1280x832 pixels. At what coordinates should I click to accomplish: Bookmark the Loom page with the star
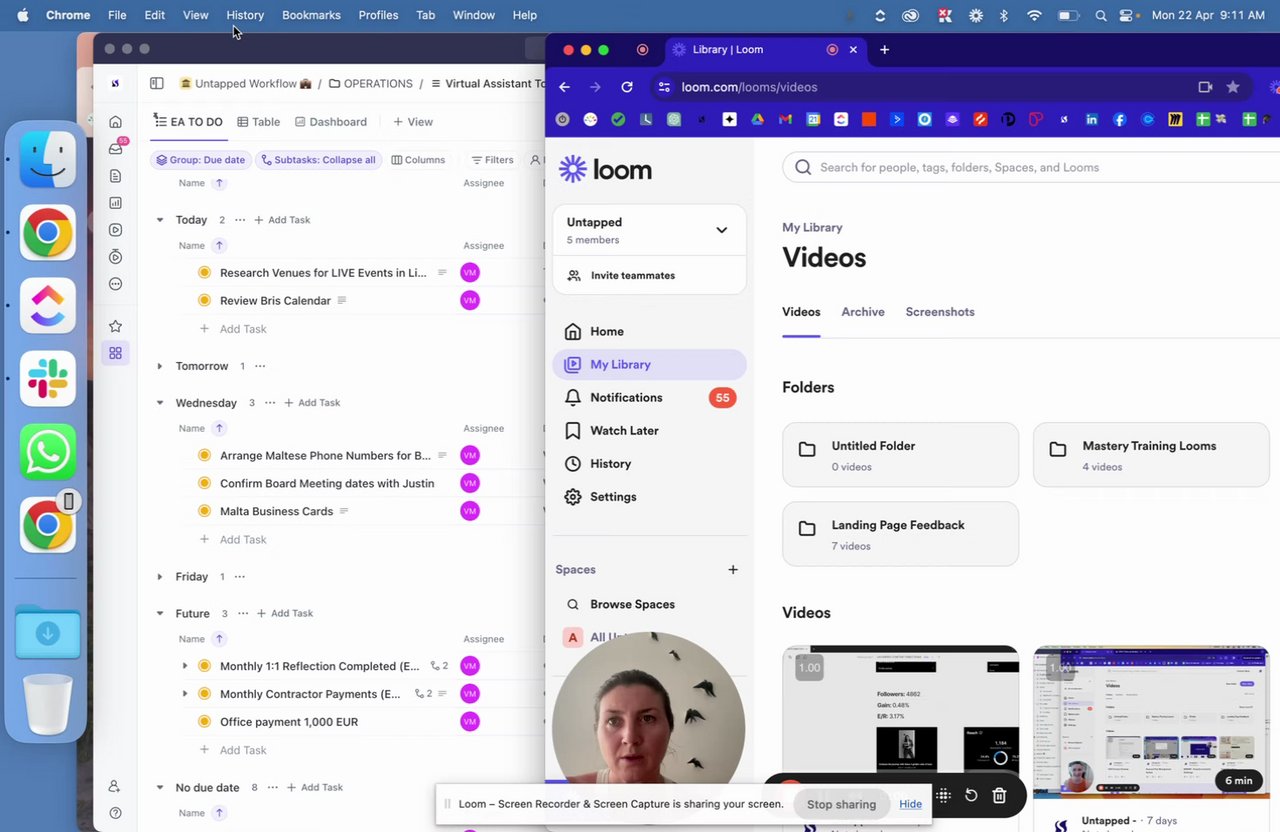point(1233,87)
